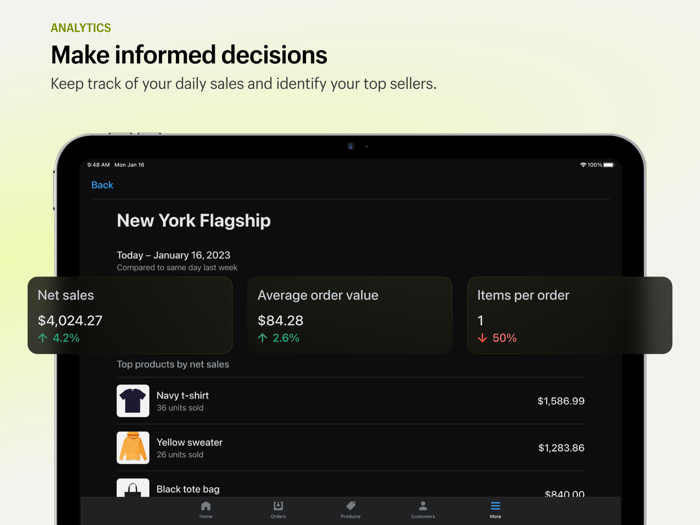The width and height of the screenshot is (700, 525).
Task: Select the Navy t-shirt product name
Action: click(x=182, y=396)
